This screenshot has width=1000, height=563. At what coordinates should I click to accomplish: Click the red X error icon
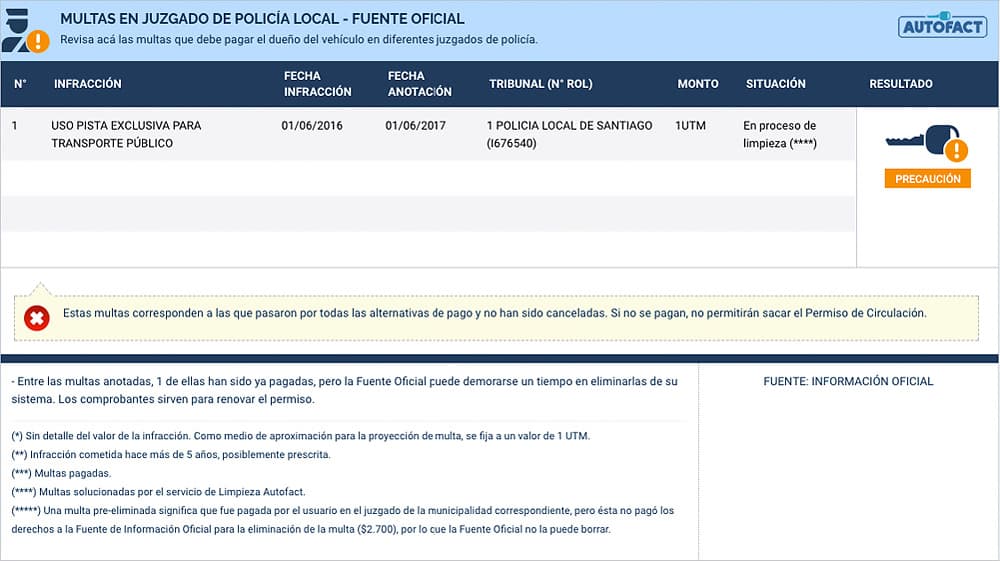37,318
